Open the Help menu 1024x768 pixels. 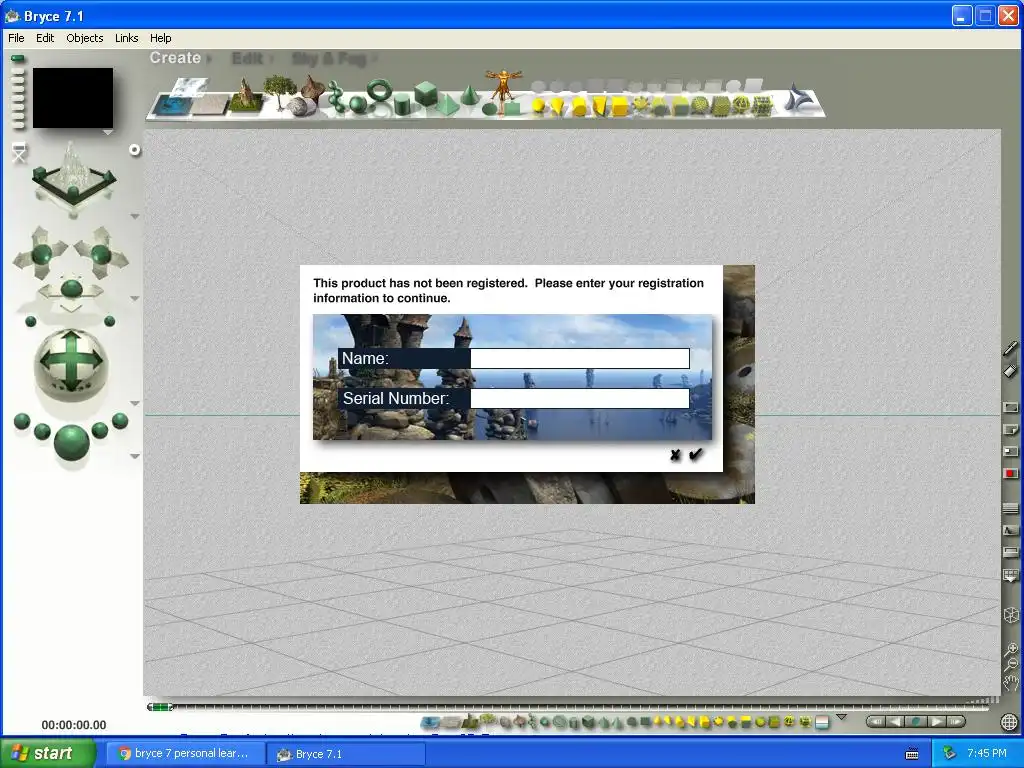[x=161, y=38]
